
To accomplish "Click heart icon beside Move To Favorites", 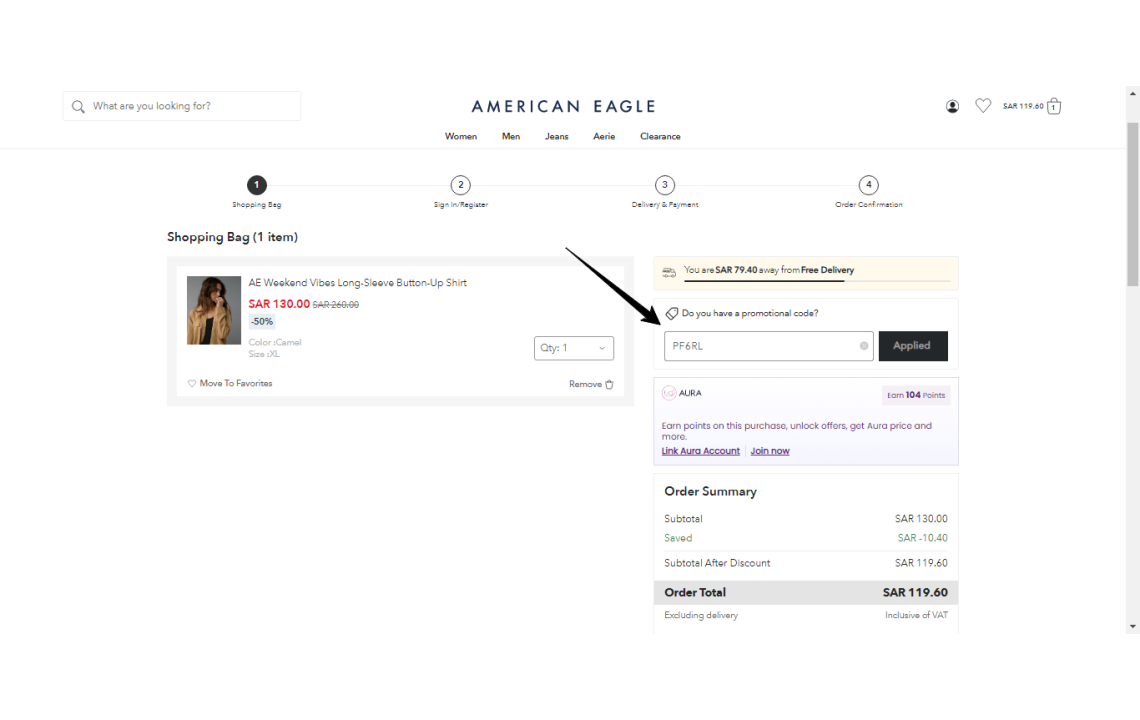I will click(192, 383).
